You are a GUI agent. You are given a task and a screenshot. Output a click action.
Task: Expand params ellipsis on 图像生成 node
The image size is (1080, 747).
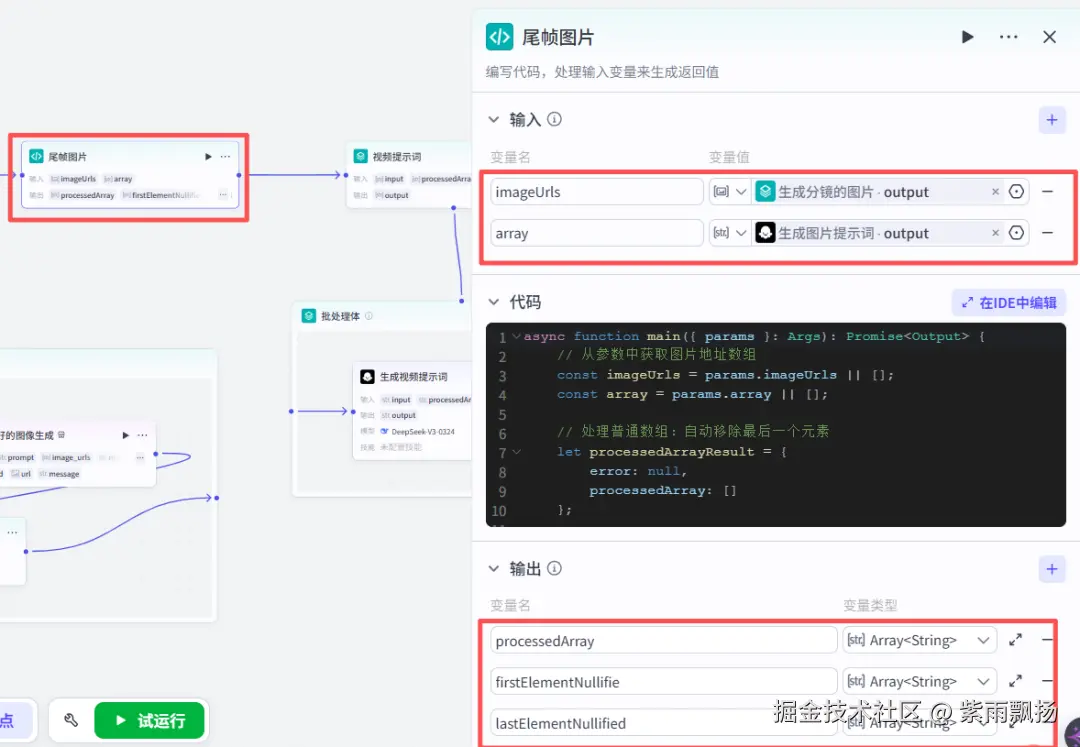140,457
